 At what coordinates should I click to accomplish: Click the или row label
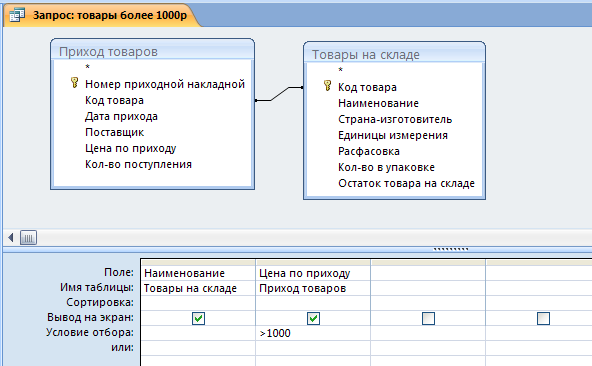tap(122, 347)
